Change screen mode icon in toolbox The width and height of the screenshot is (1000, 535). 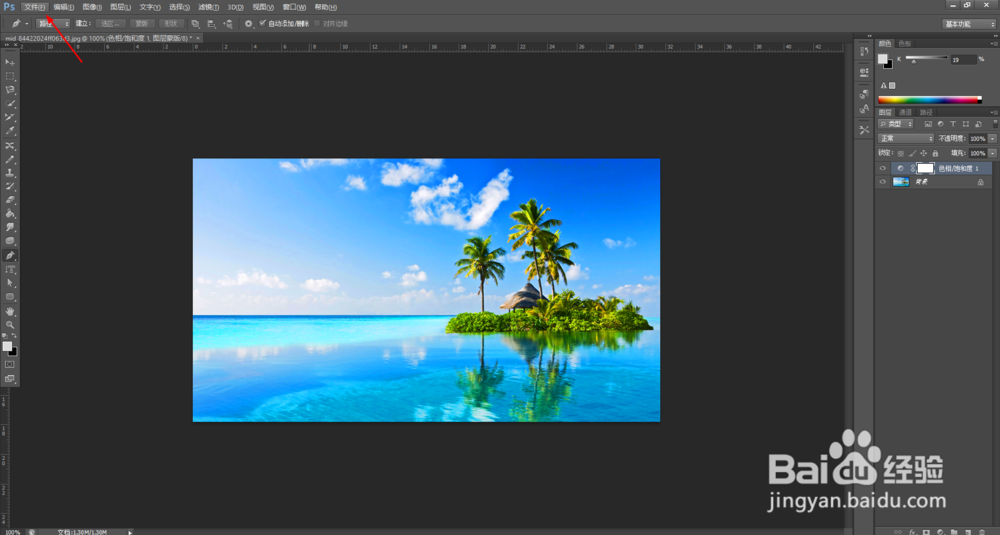coord(10,379)
